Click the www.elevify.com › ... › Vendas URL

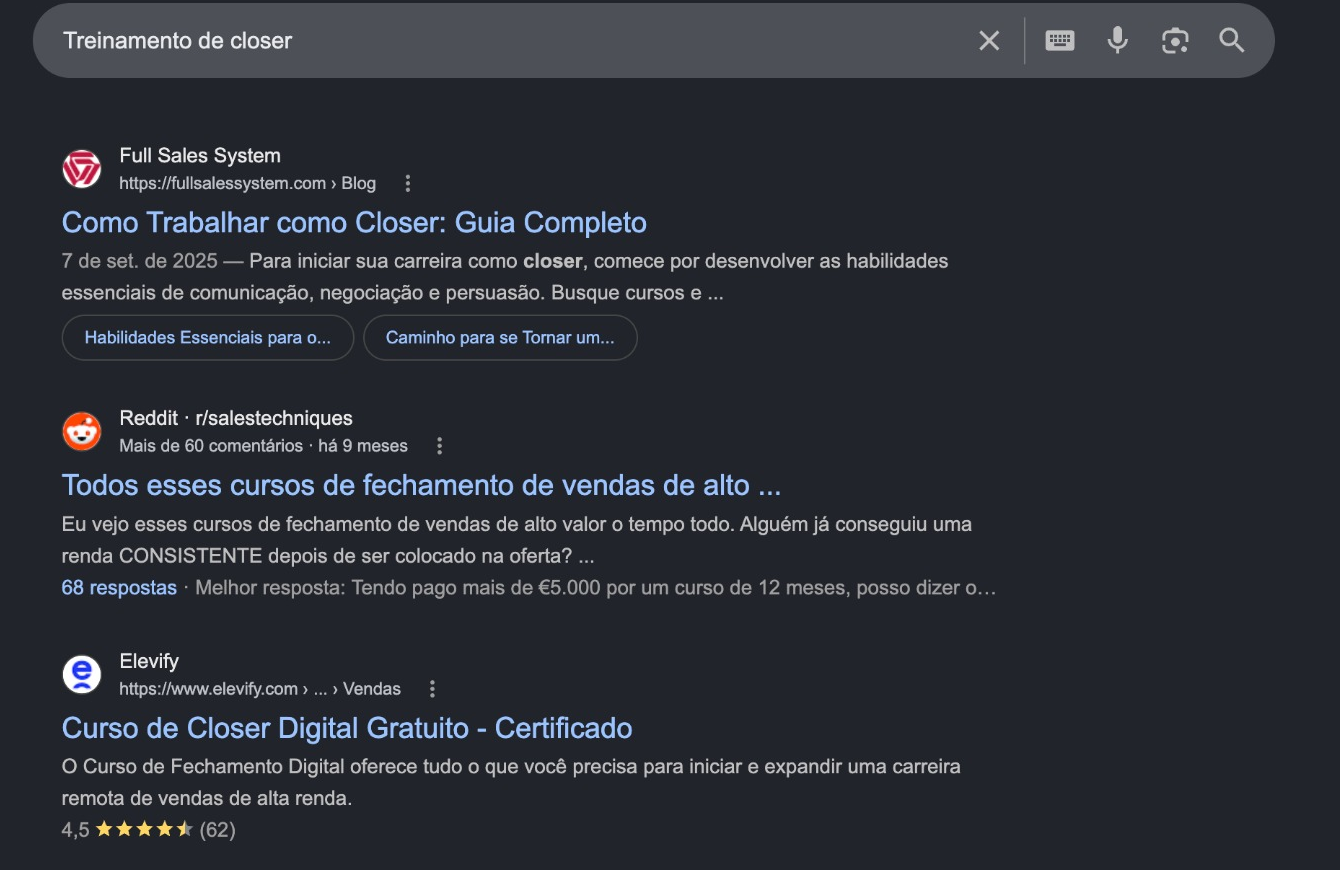click(260, 689)
